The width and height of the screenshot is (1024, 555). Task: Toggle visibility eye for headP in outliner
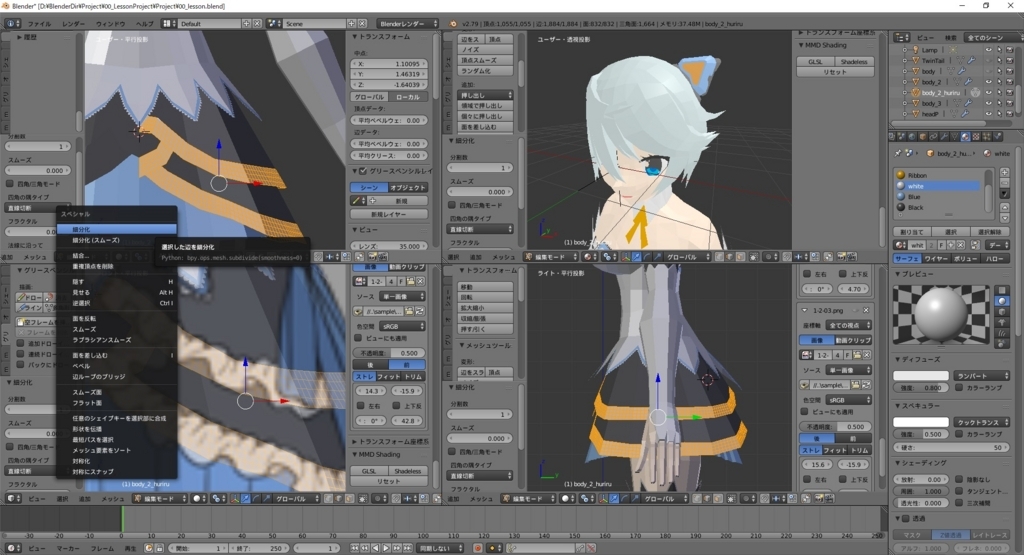pos(988,114)
